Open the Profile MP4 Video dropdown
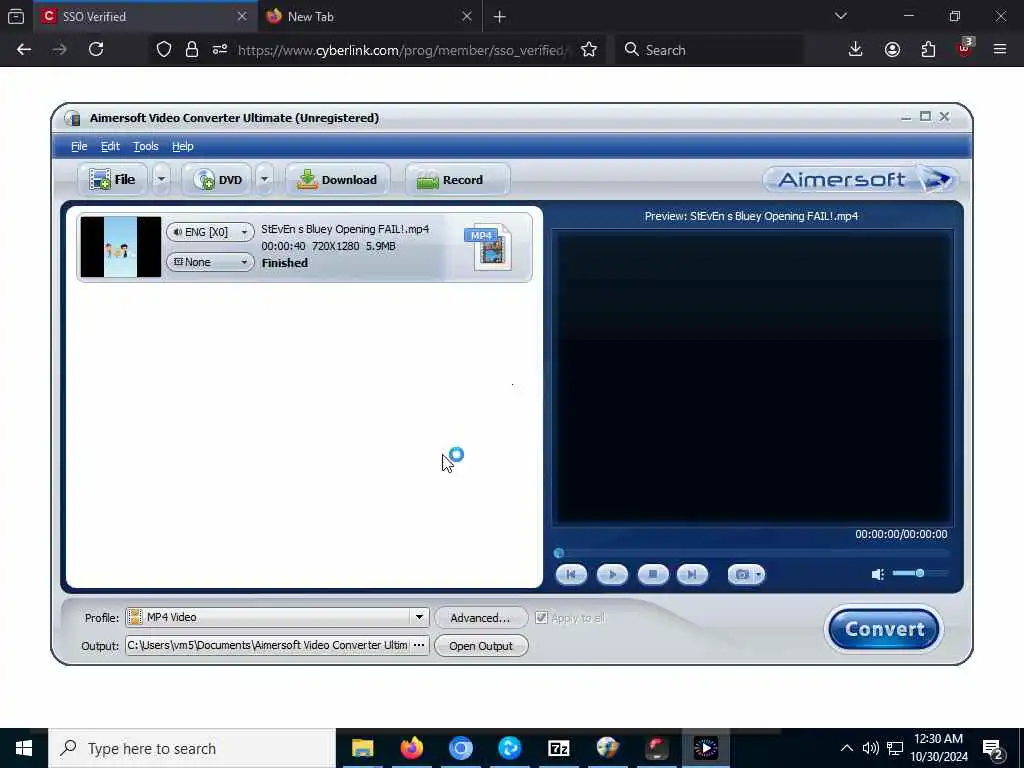This screenshot has width=1024, height=768. (277, 617)
